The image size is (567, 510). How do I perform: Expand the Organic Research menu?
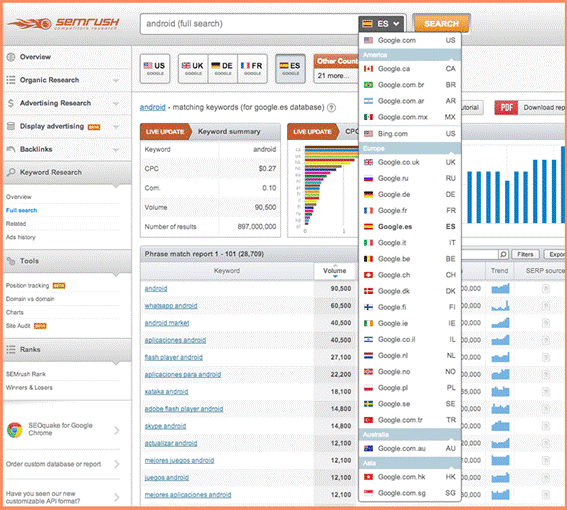coord(116,80)
